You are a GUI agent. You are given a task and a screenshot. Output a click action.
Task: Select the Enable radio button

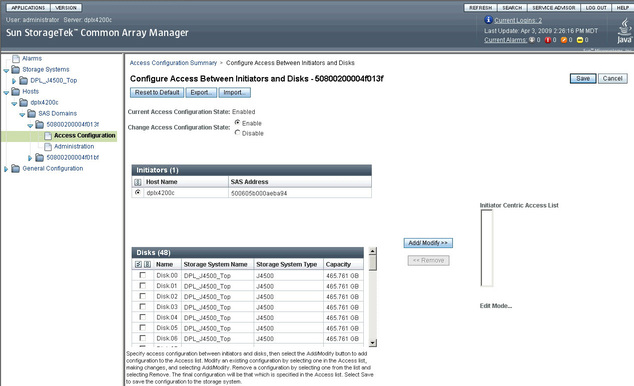pyautogui.click(x=237, y=122)
